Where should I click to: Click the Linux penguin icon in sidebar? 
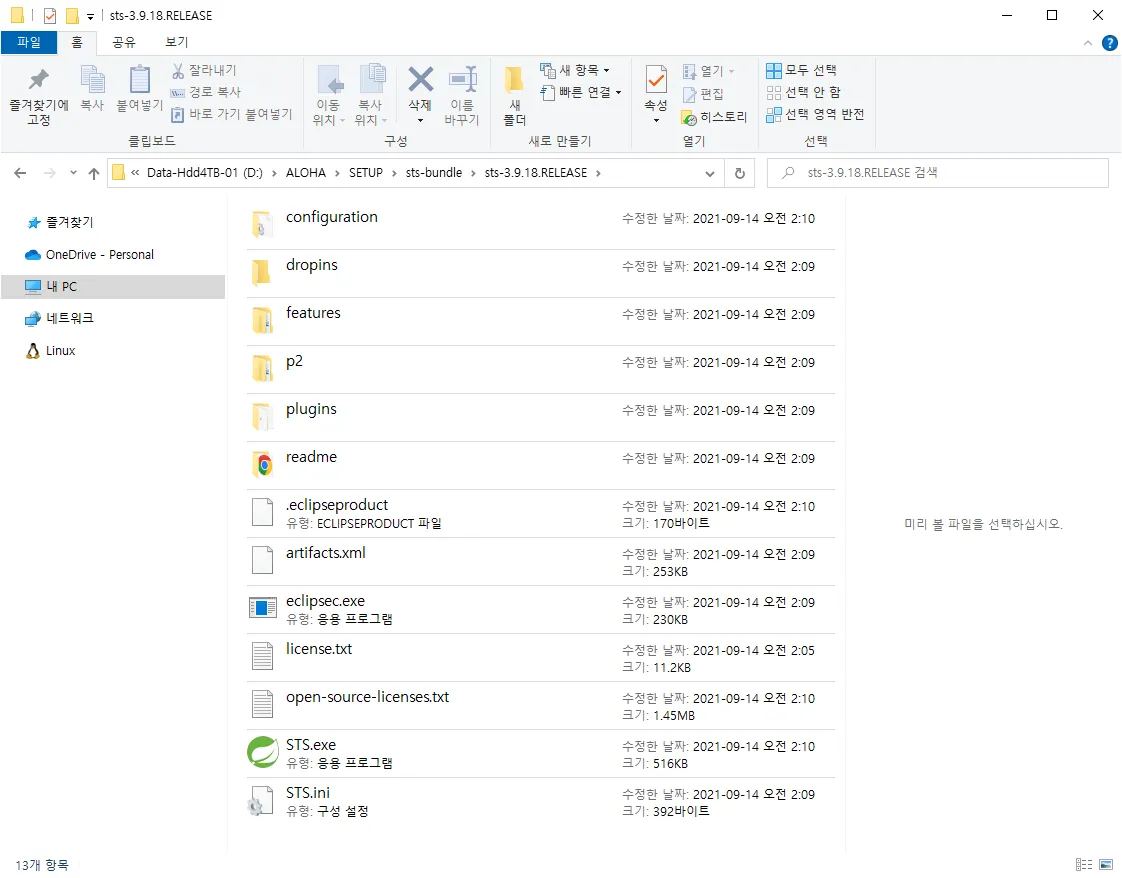point(33,351)
